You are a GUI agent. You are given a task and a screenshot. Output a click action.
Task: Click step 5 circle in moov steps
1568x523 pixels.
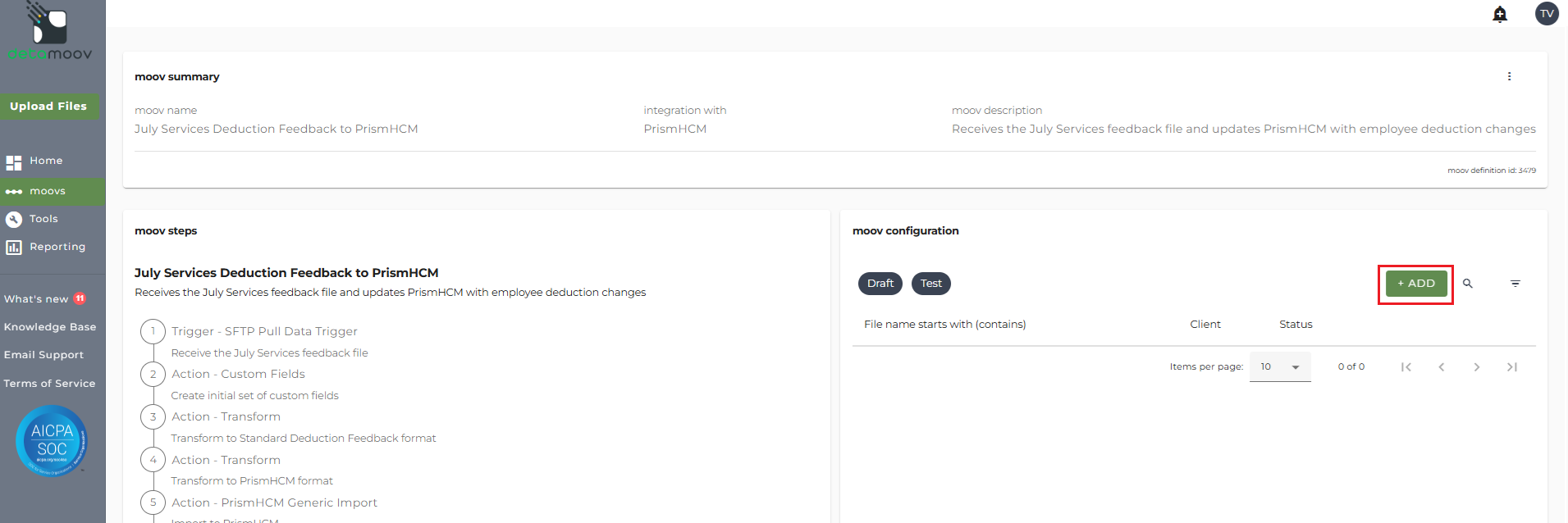click(153, 503)
